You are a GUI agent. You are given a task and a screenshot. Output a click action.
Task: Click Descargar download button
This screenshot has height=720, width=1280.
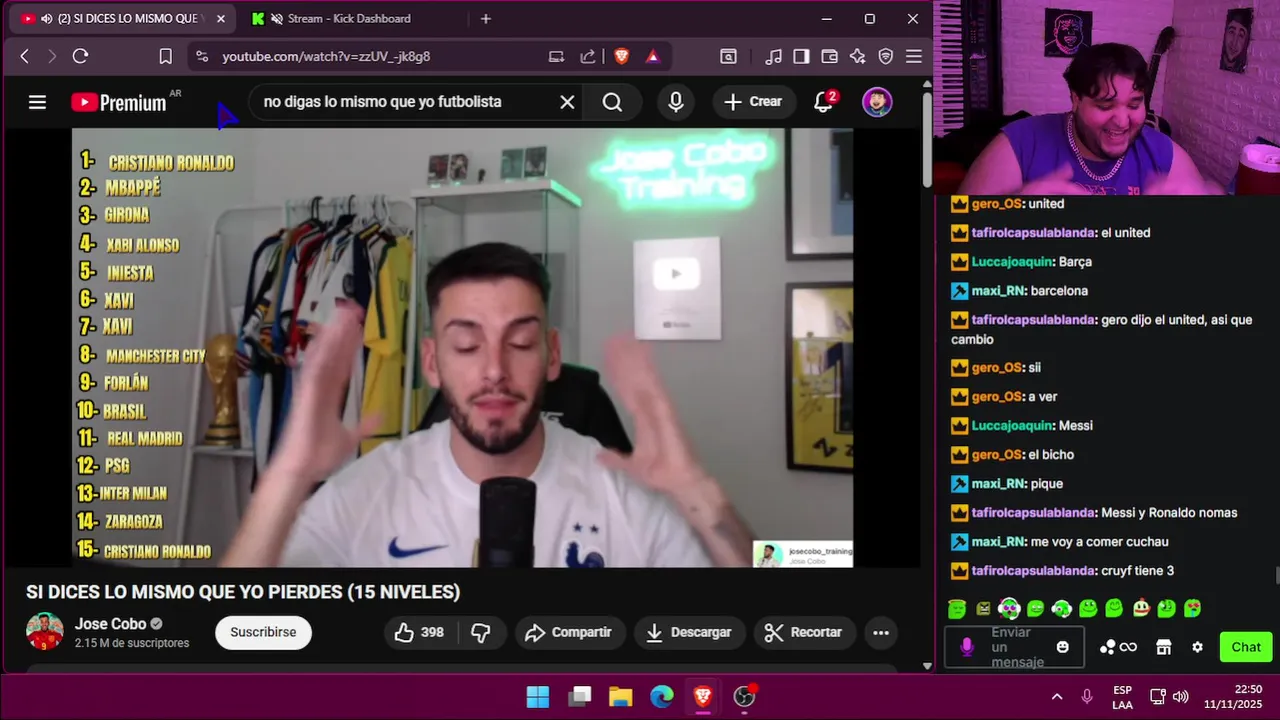(x=689, y=632)
